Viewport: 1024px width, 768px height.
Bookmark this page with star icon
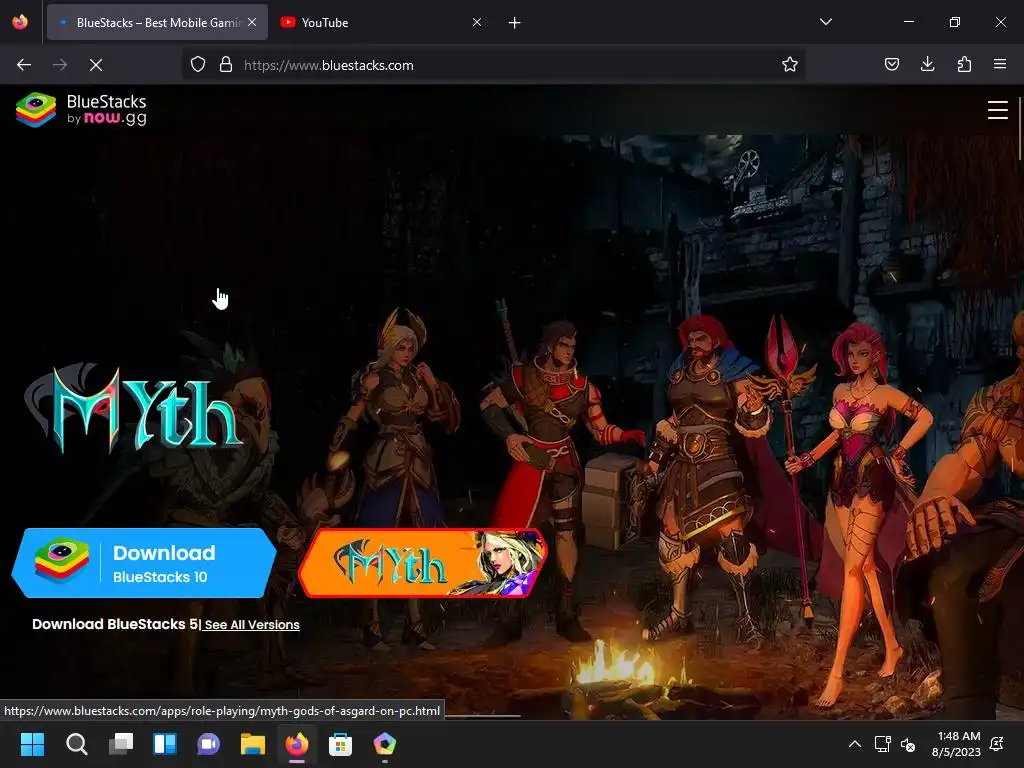pyautogui.click(x=790, y=65)
